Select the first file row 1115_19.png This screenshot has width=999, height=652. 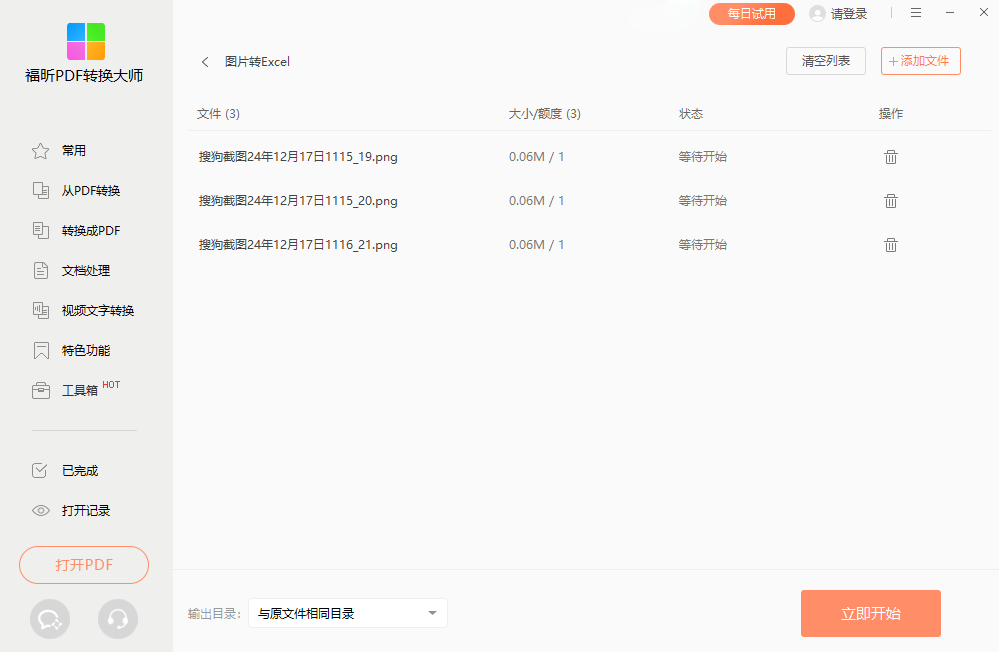tap(298, 157)
